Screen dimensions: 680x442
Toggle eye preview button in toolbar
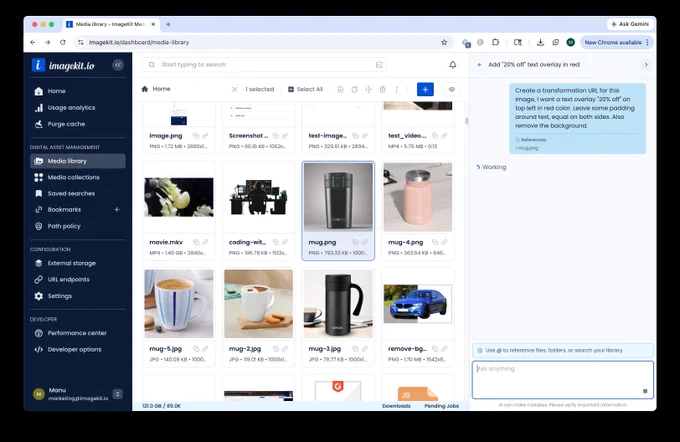(451, 89)
